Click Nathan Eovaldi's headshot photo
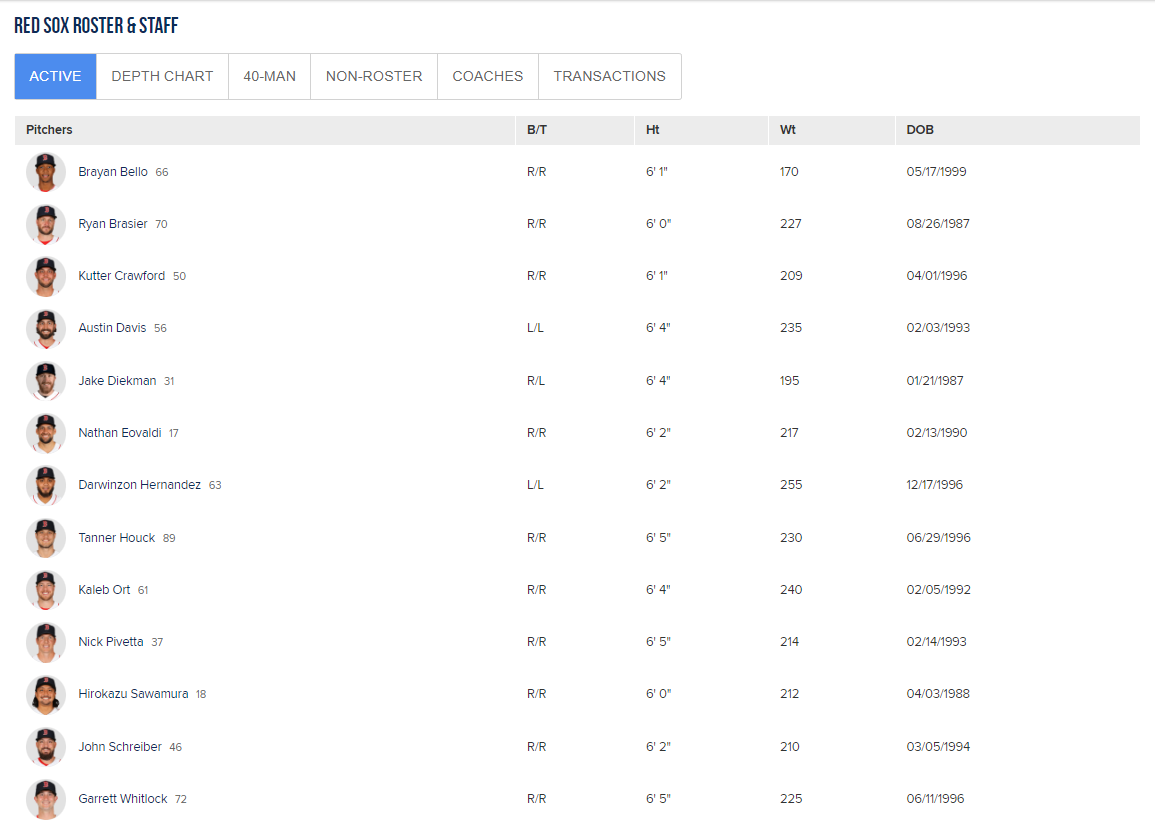1155x831 pixels. coord(46,433)
